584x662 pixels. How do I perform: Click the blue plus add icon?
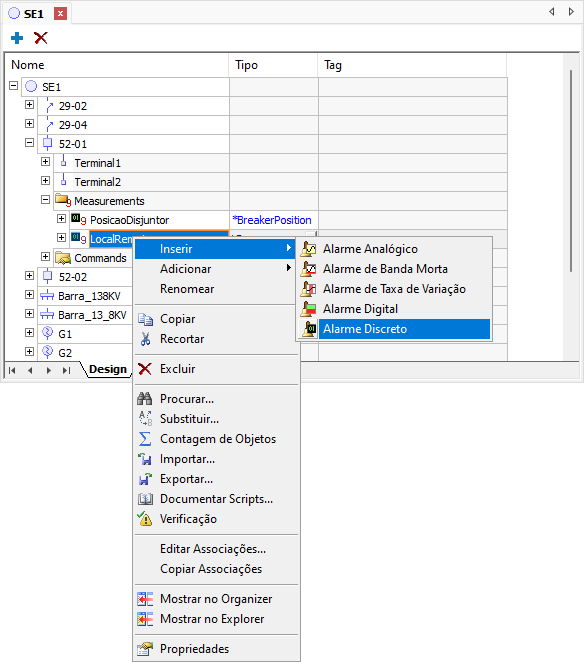[17, 38]
